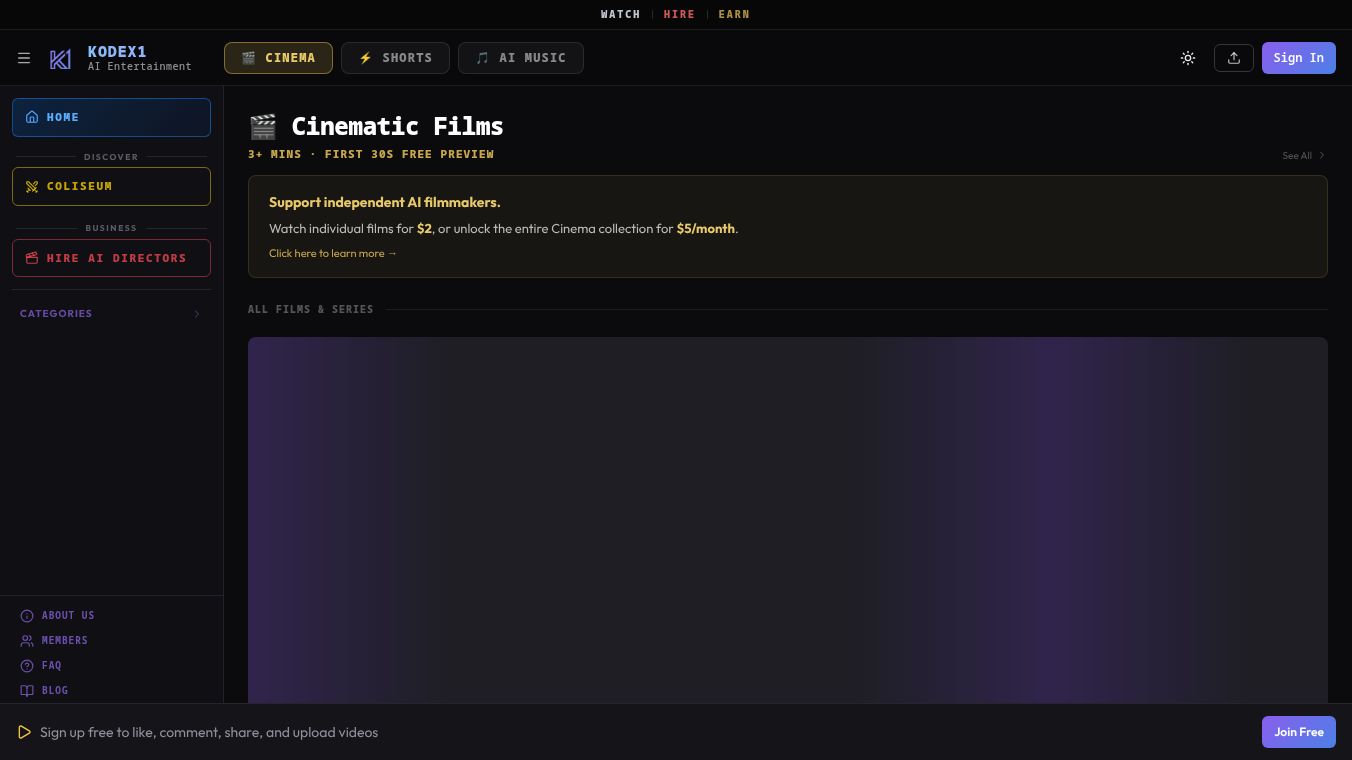Follow the 'Click here to learn more' link
The height and width of the screenshot is (760, 1352).
click(333, 254)
